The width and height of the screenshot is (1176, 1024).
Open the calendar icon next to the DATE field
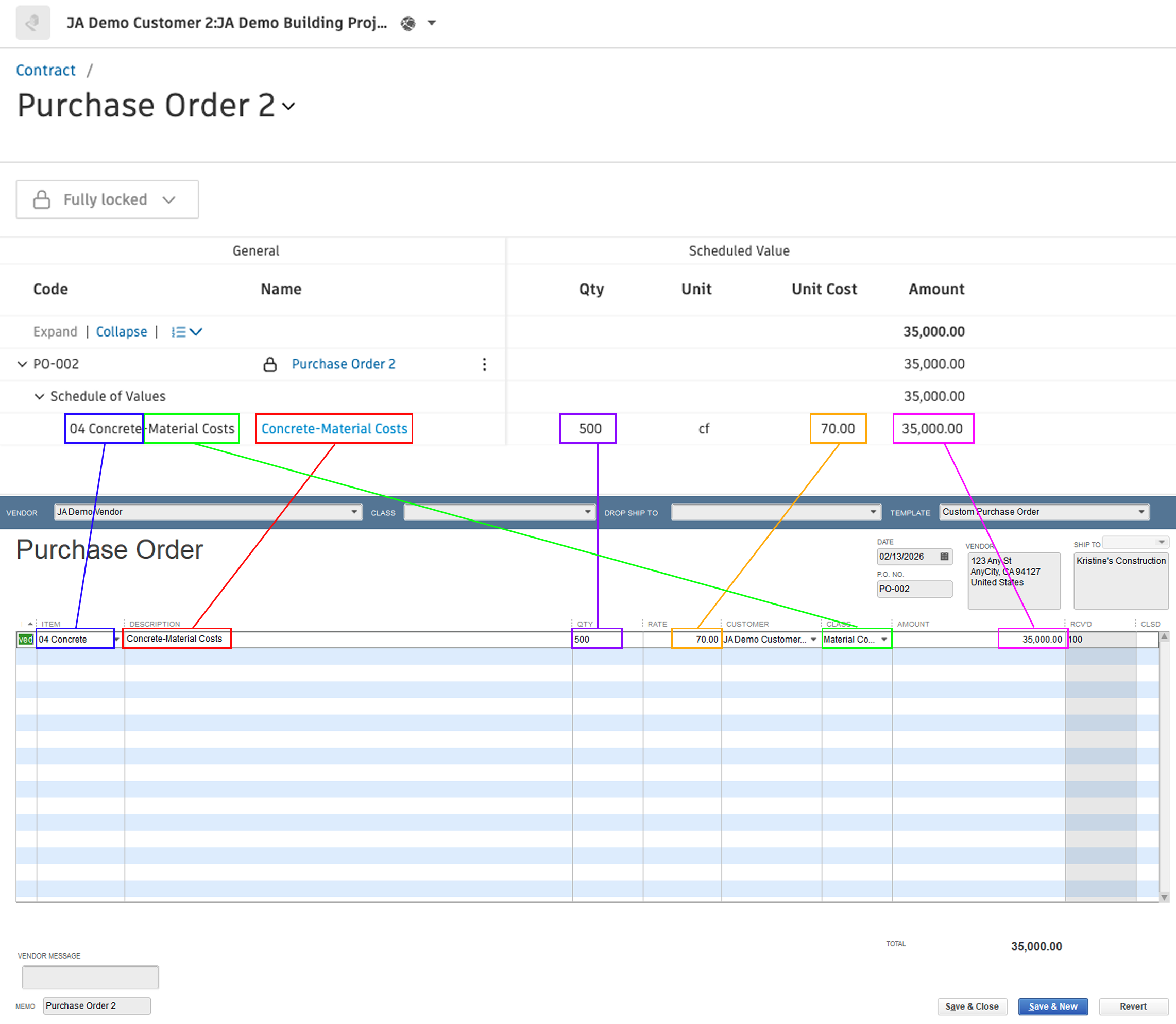[x=945, y=556]
